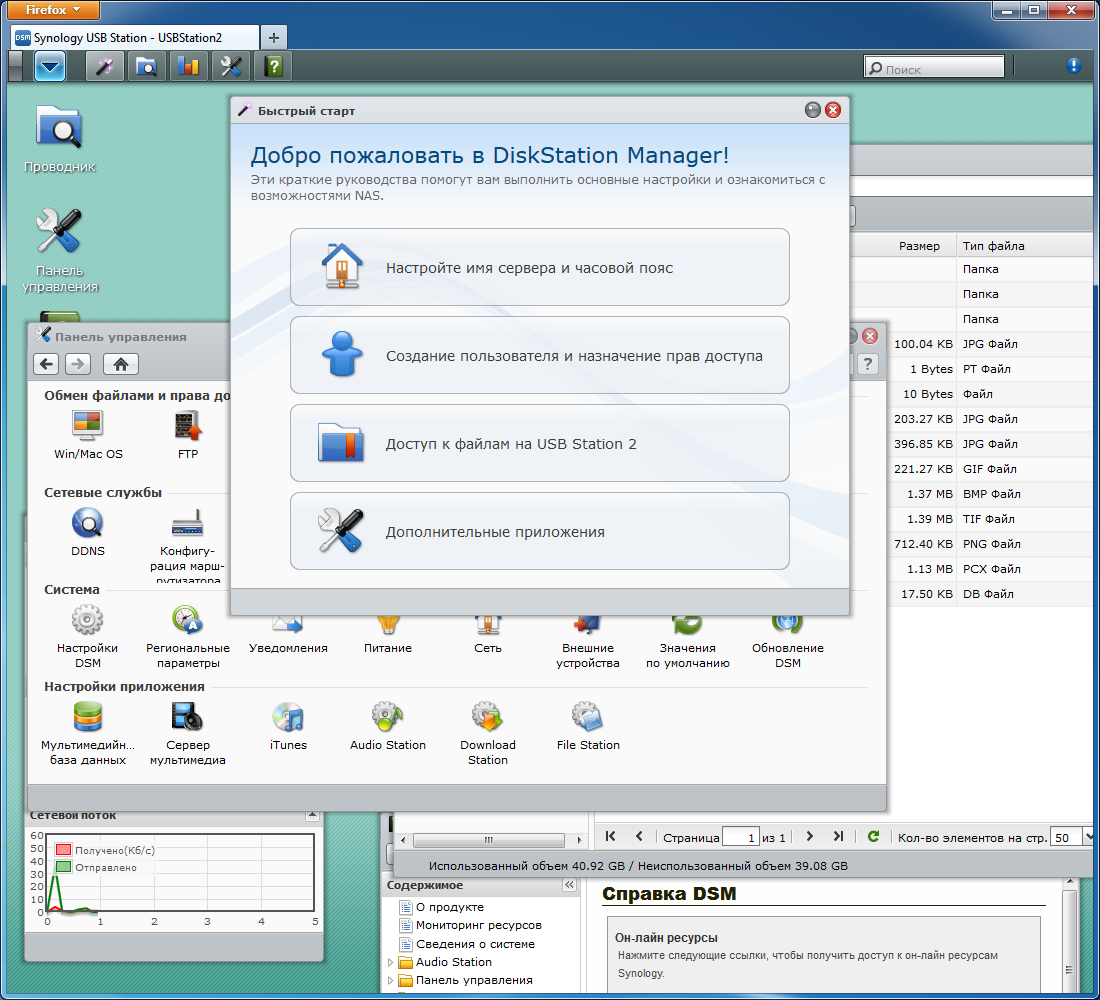1100x1000 pixels.
Task: Go to next page in file browser
Action: 810,836
